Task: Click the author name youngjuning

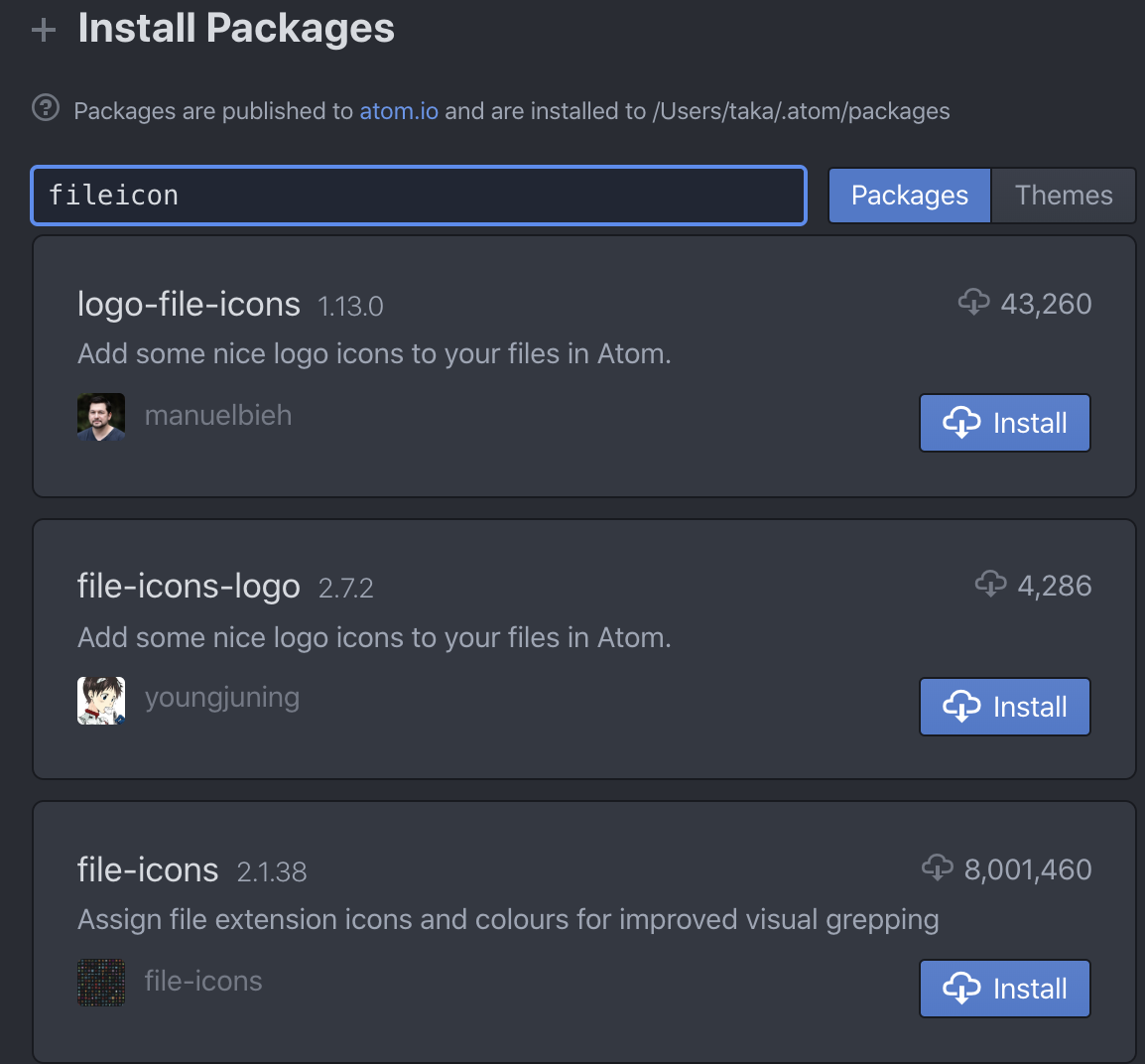Action: (221, 698)
